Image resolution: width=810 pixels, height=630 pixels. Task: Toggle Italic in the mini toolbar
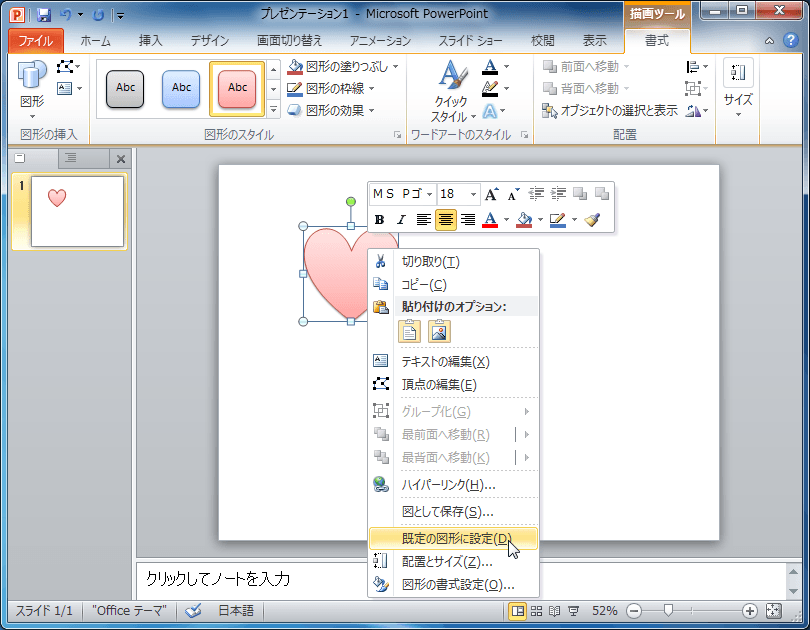pyautogui.click(x=401, y=219)
